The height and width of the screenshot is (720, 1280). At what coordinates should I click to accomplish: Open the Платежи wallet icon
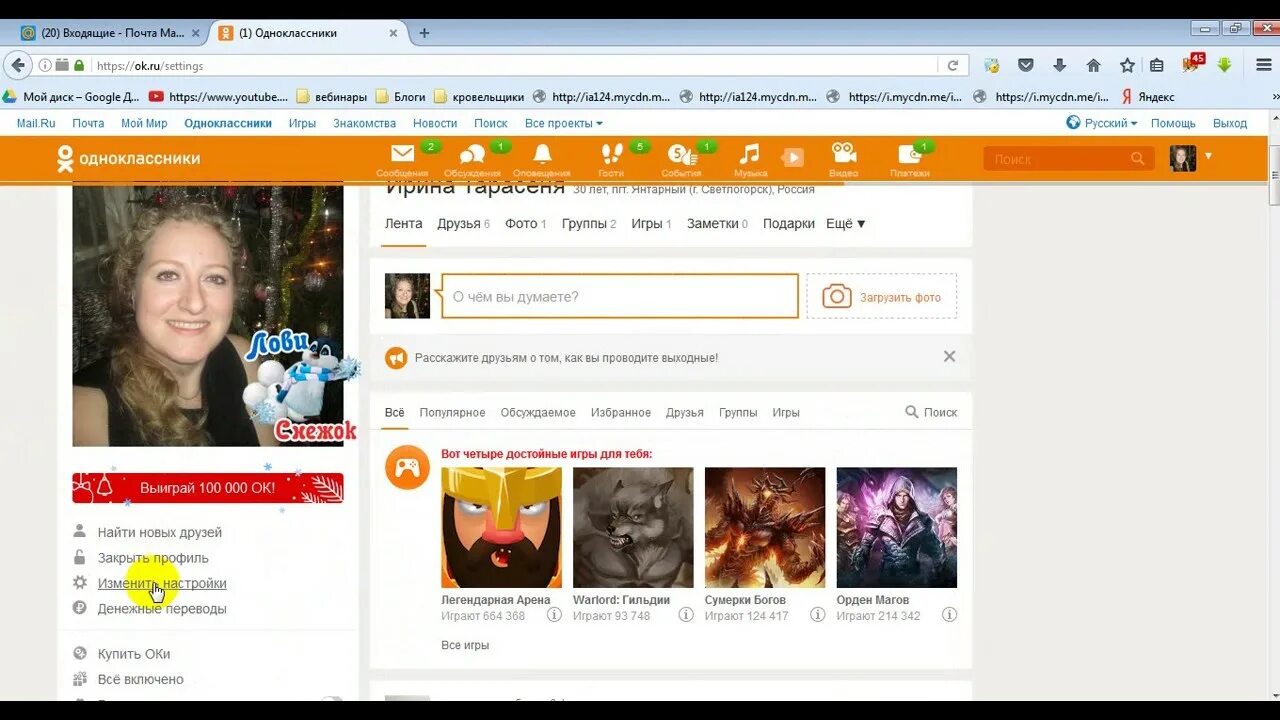pyautogui.click(x=910, y=154)
